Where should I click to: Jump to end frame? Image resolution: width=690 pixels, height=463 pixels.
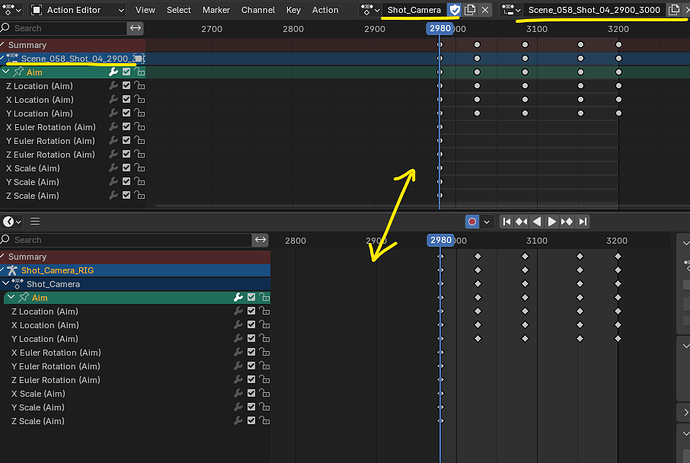583,222
